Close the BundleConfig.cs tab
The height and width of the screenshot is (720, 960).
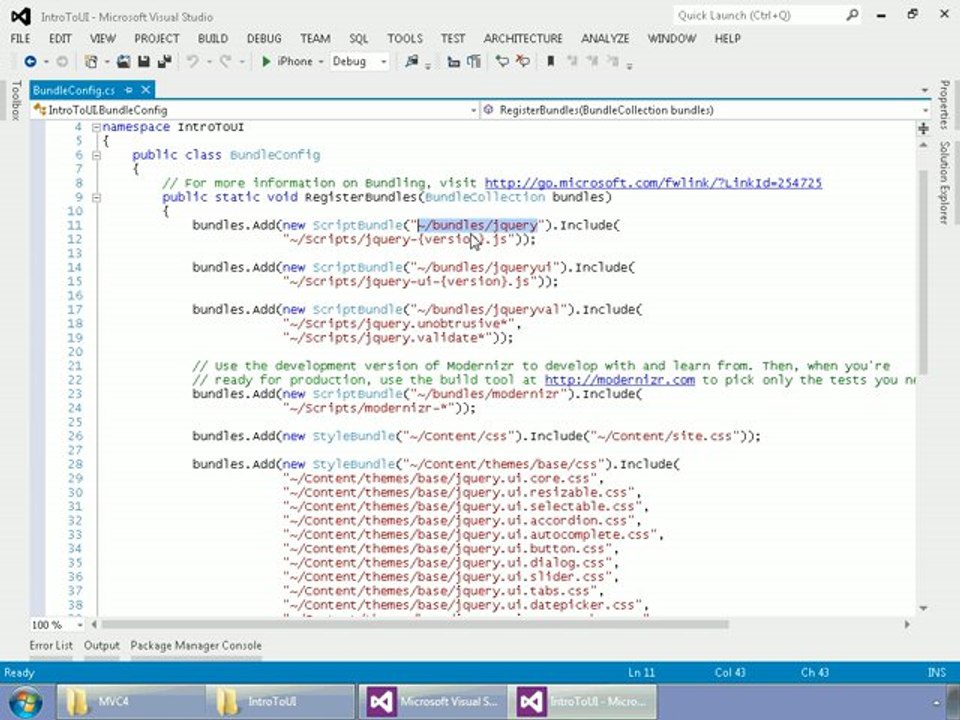pyautogui.click(x=146, y=90)
